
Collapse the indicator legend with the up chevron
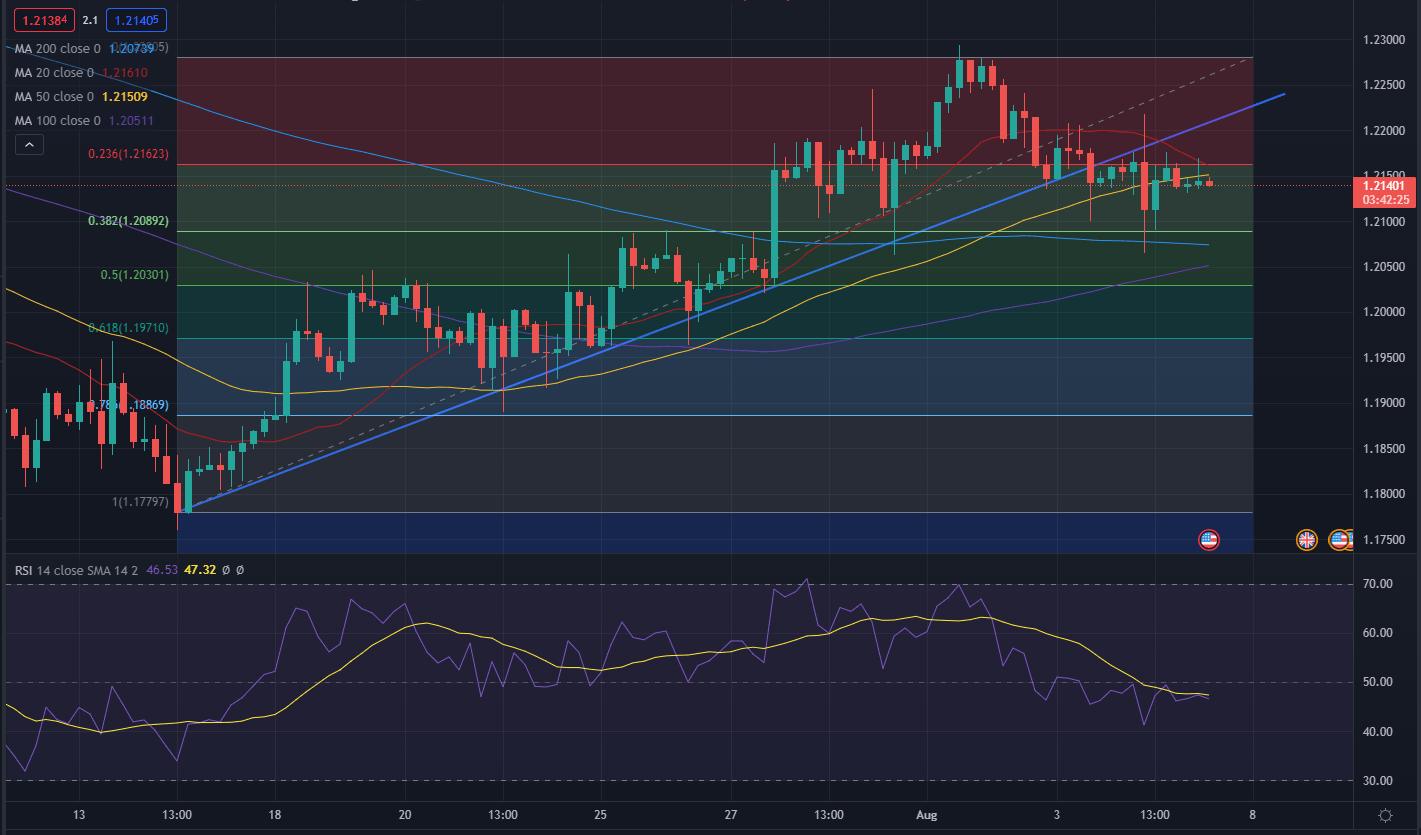[x=29, y=143]
